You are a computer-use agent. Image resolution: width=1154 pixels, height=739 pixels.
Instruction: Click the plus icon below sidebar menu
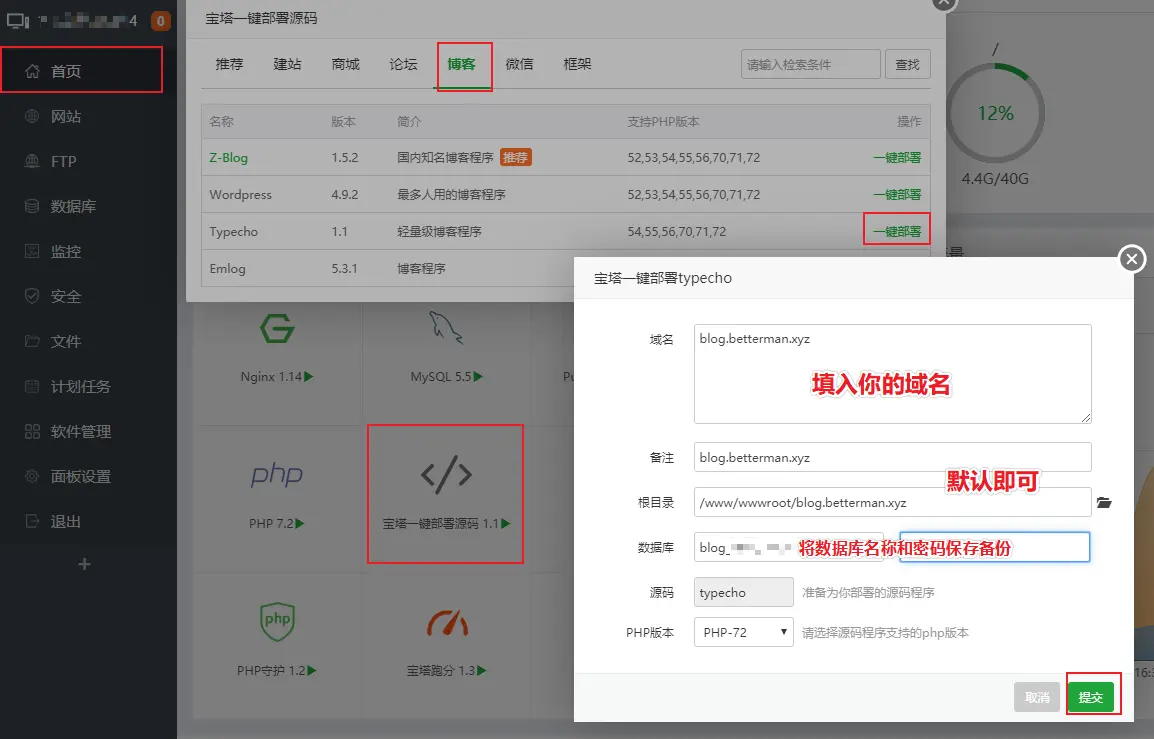click(85, 564)
